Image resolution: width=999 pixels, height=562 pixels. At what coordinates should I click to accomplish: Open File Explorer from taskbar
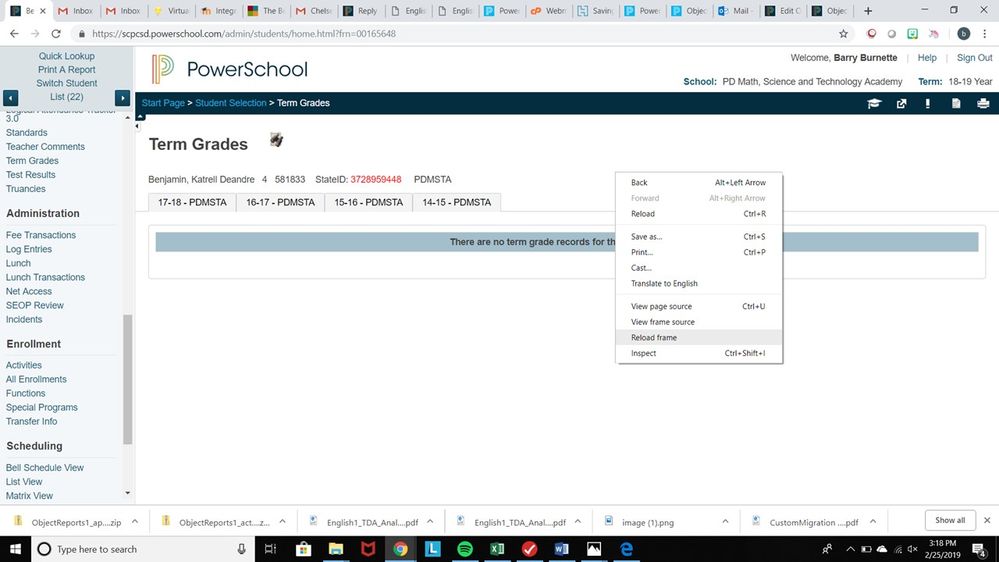[x=336, y=549]
